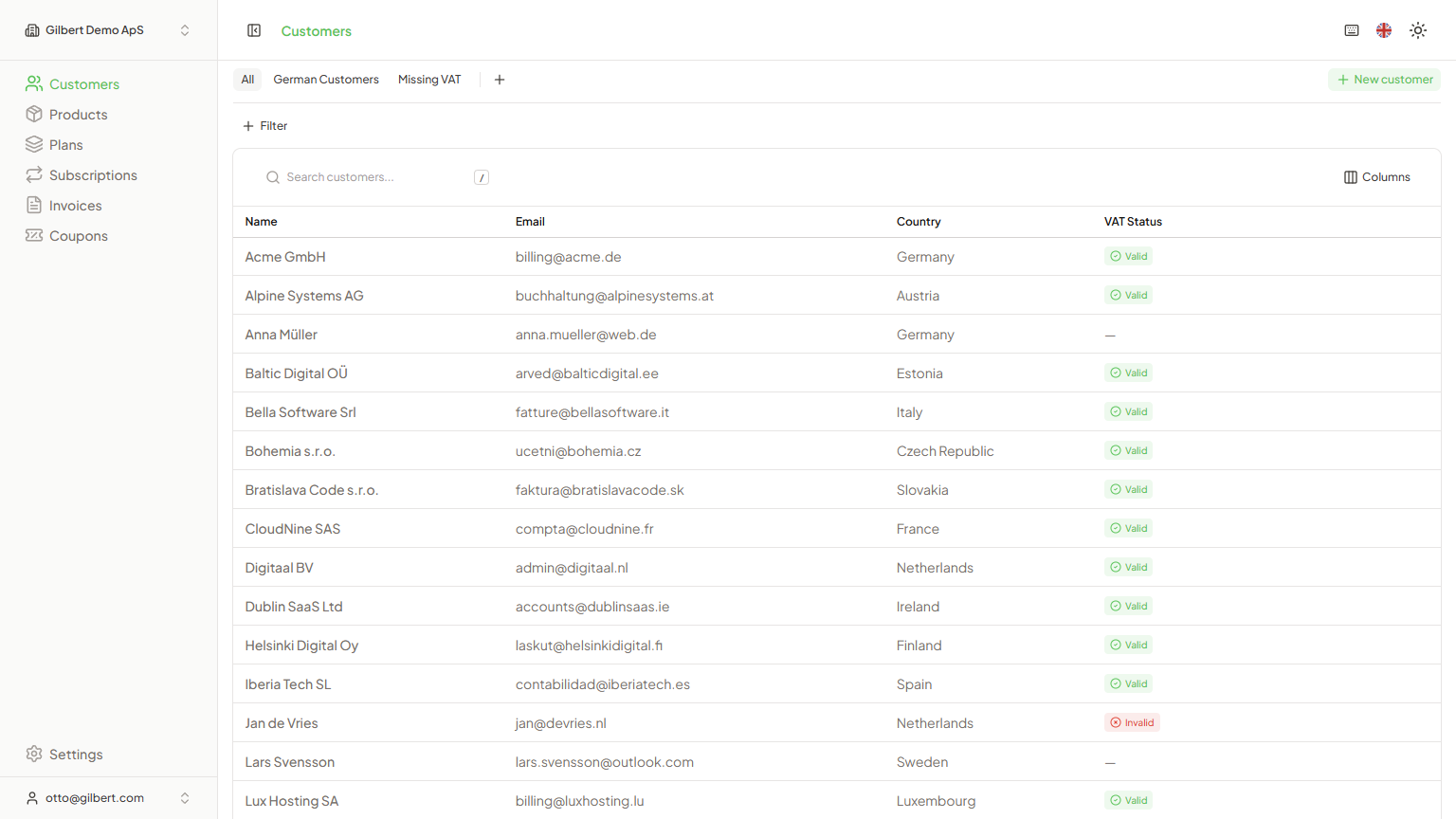Image resolution: width=1456 pixels, height=819 pixels.
Task: Switch to Missing VAT tab
Action: (x=429, y=80)
